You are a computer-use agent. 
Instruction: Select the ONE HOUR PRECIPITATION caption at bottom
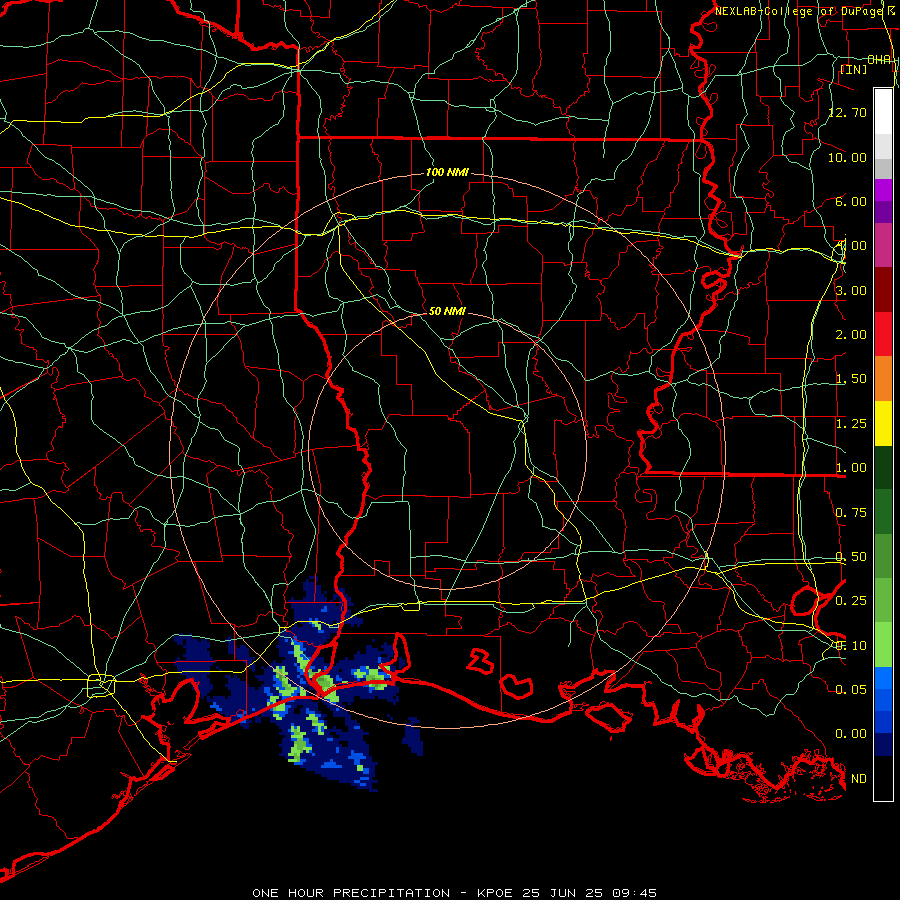pos(454,893)
